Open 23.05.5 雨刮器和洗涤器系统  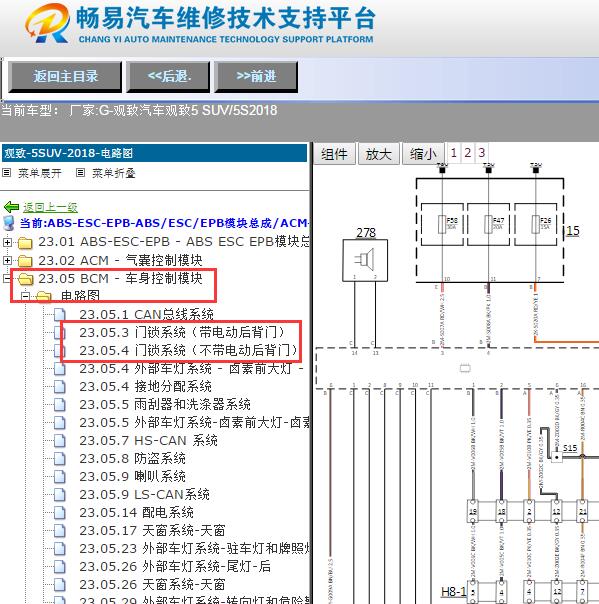[165, 404]
